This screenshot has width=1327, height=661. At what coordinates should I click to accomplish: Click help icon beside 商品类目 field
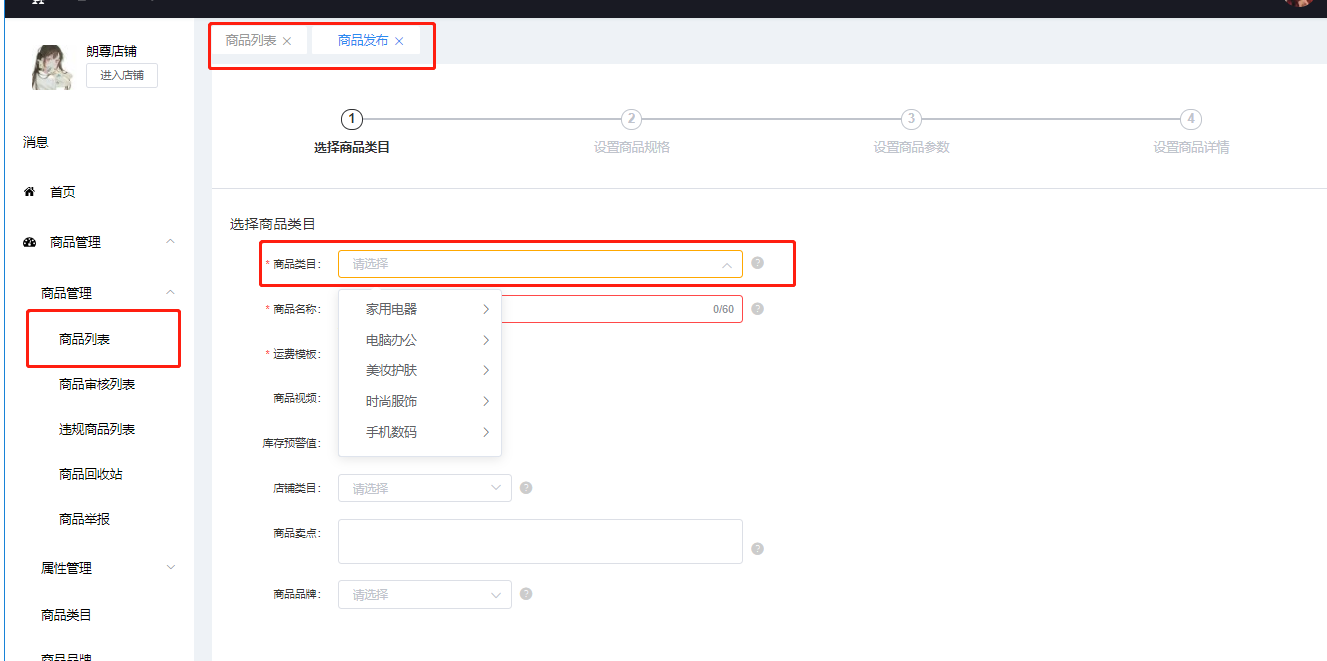pyautogui.click(x=757, y=263)
